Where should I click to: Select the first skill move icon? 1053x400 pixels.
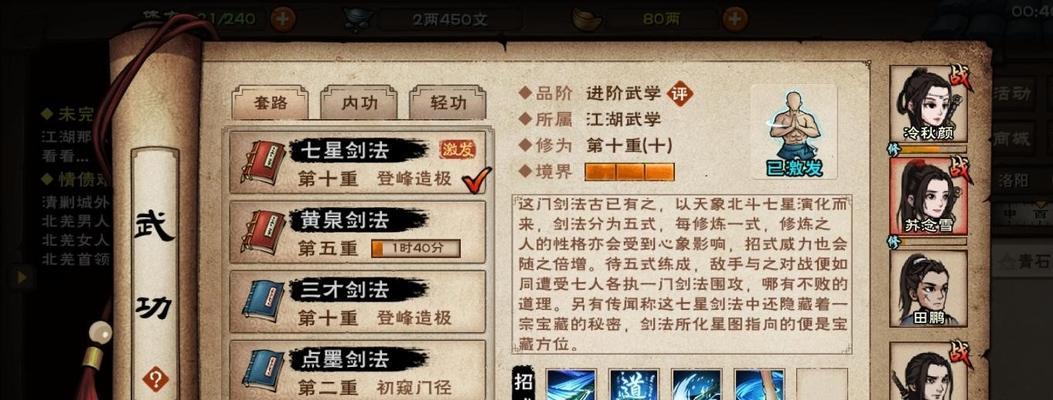570,385
